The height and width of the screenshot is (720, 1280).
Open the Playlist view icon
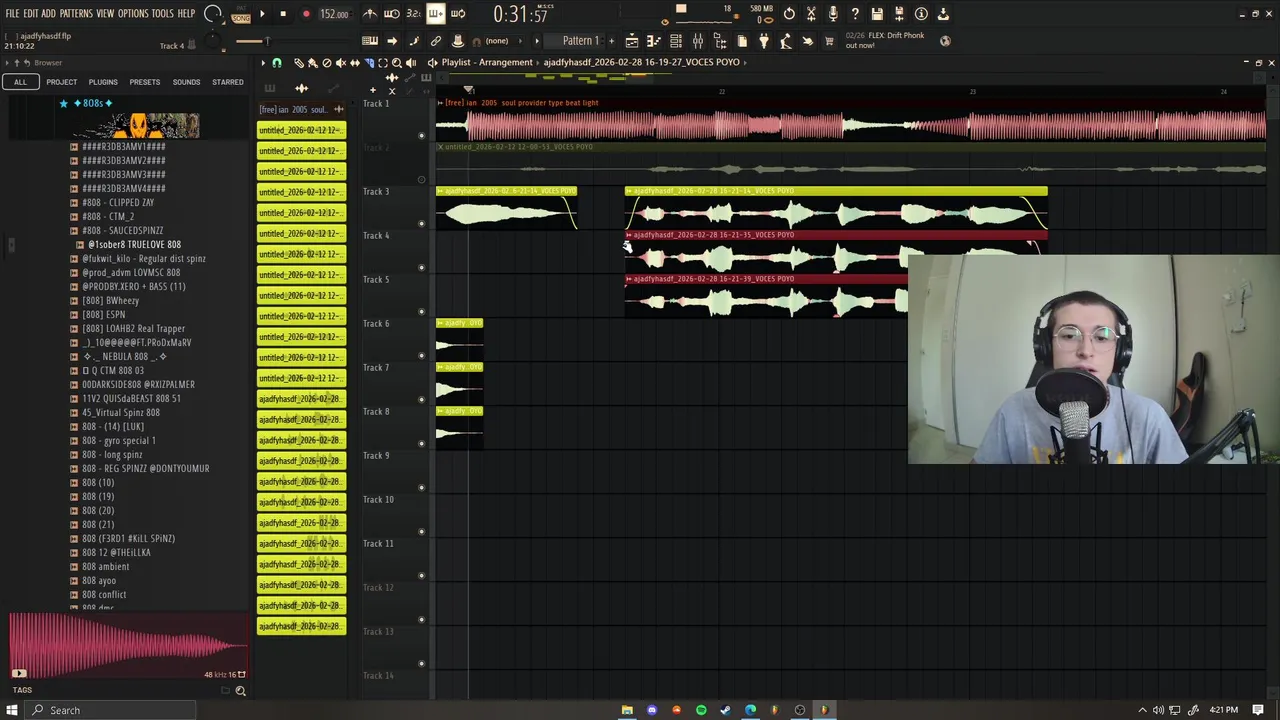click(632, 41)
